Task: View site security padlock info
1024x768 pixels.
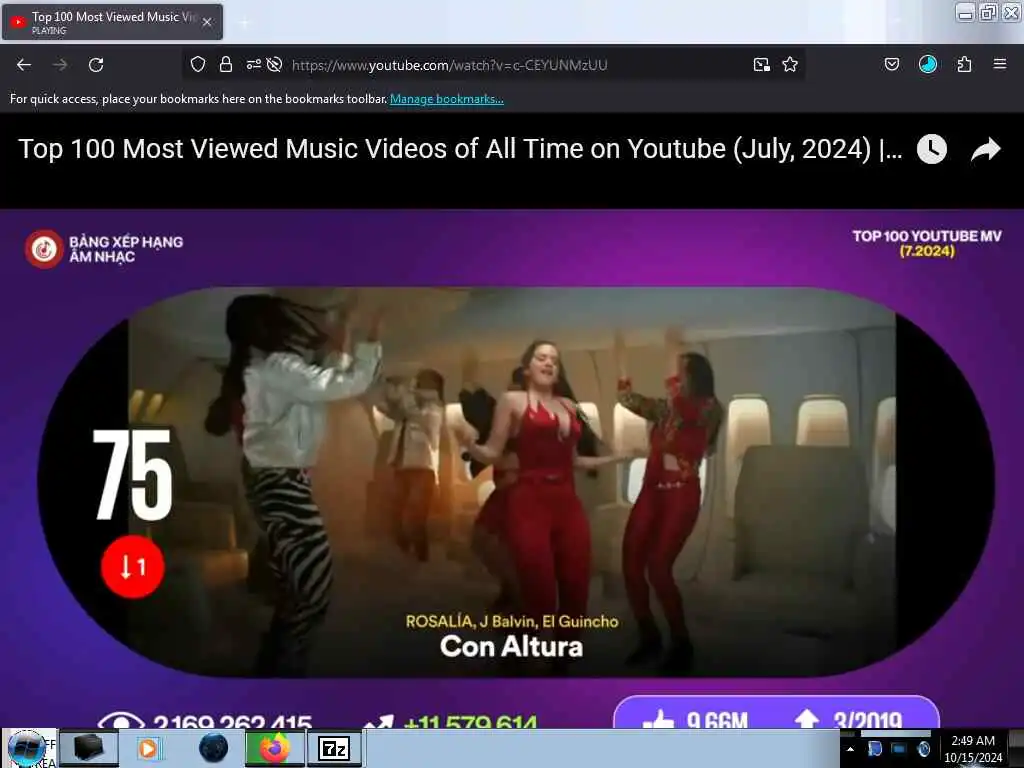Action: point(226,64)
